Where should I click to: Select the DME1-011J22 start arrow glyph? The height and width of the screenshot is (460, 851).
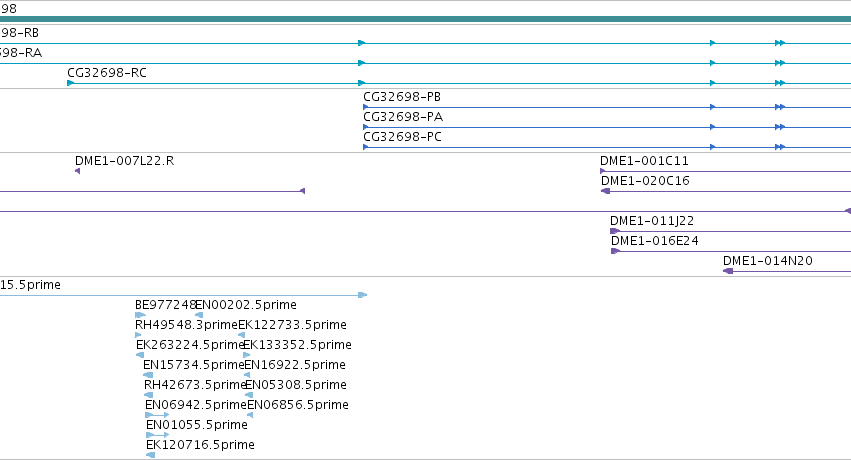coord(615,231)
